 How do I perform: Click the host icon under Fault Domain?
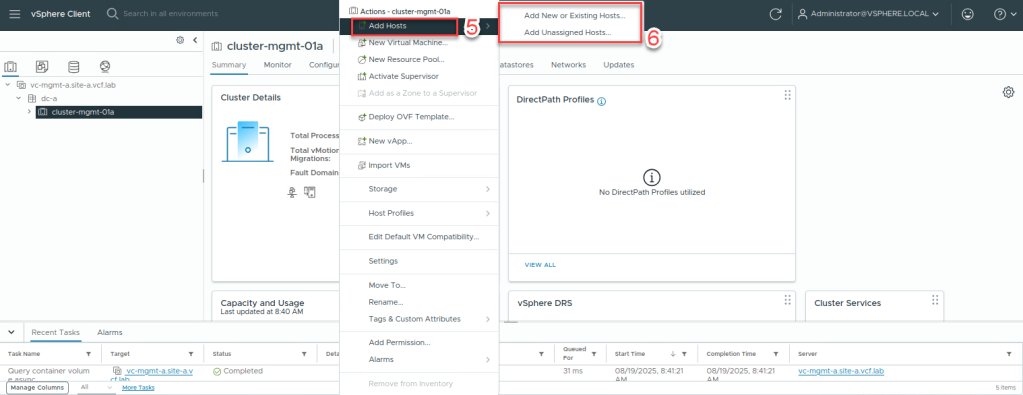(310, 192)
